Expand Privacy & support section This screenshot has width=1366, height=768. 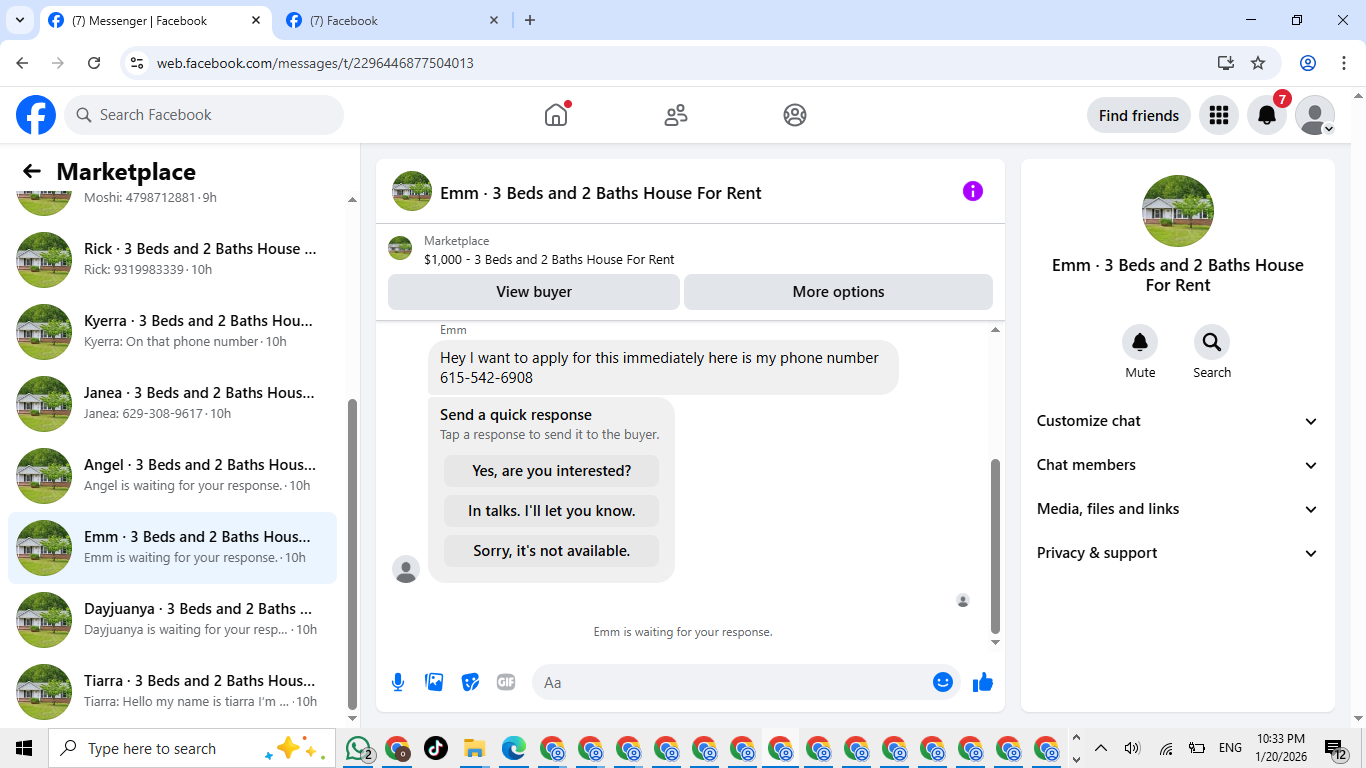click(x=1178, y=553)
